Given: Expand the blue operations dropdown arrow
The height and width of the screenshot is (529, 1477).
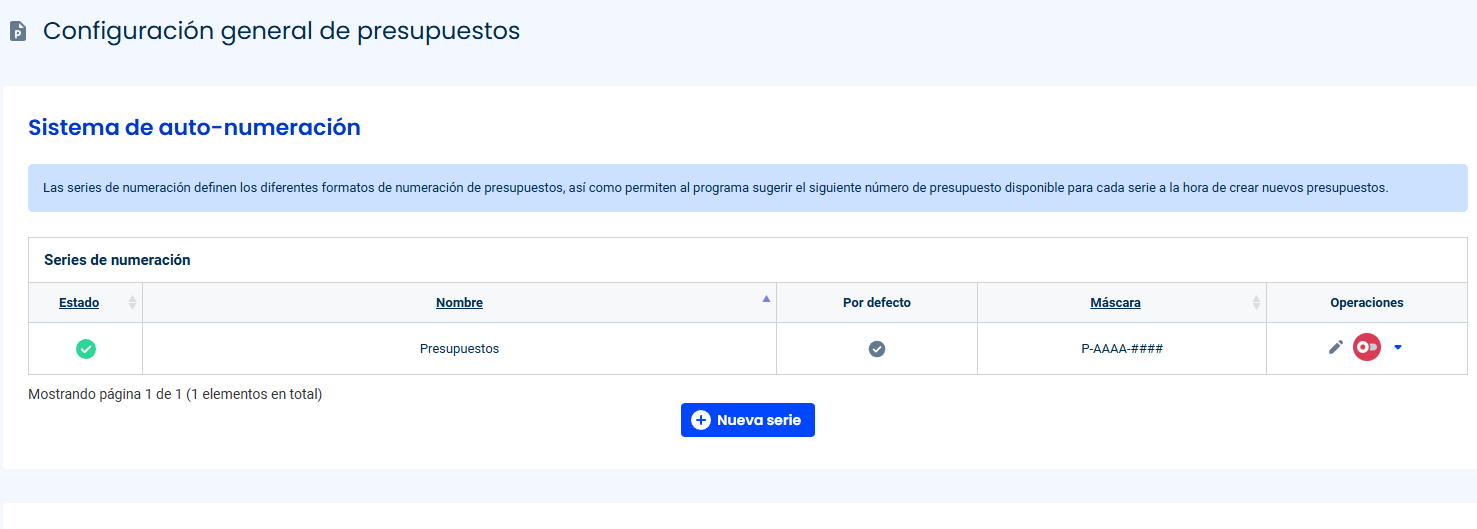Looking at the screenshot, I should tap(1398, 347).
